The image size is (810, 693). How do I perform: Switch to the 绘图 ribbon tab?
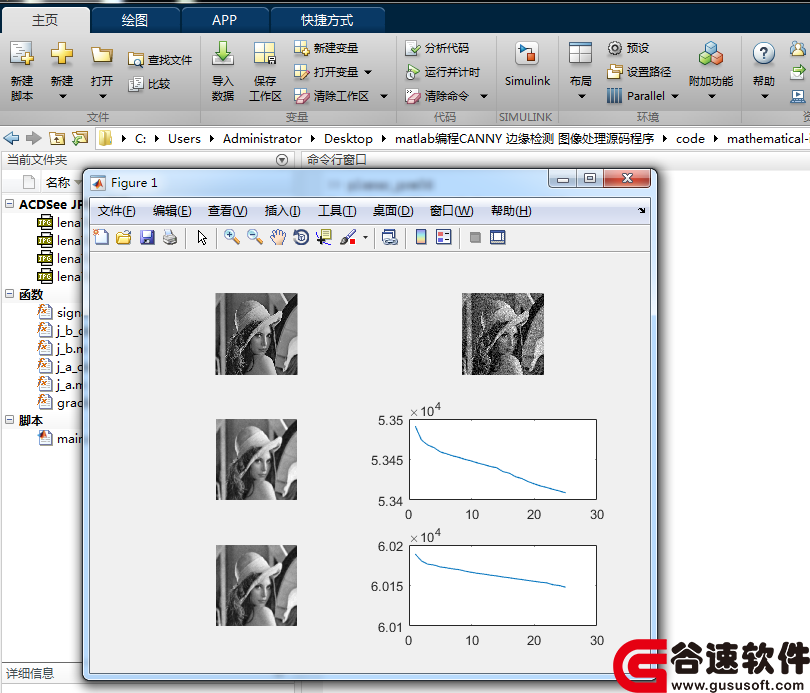[135, 20]
